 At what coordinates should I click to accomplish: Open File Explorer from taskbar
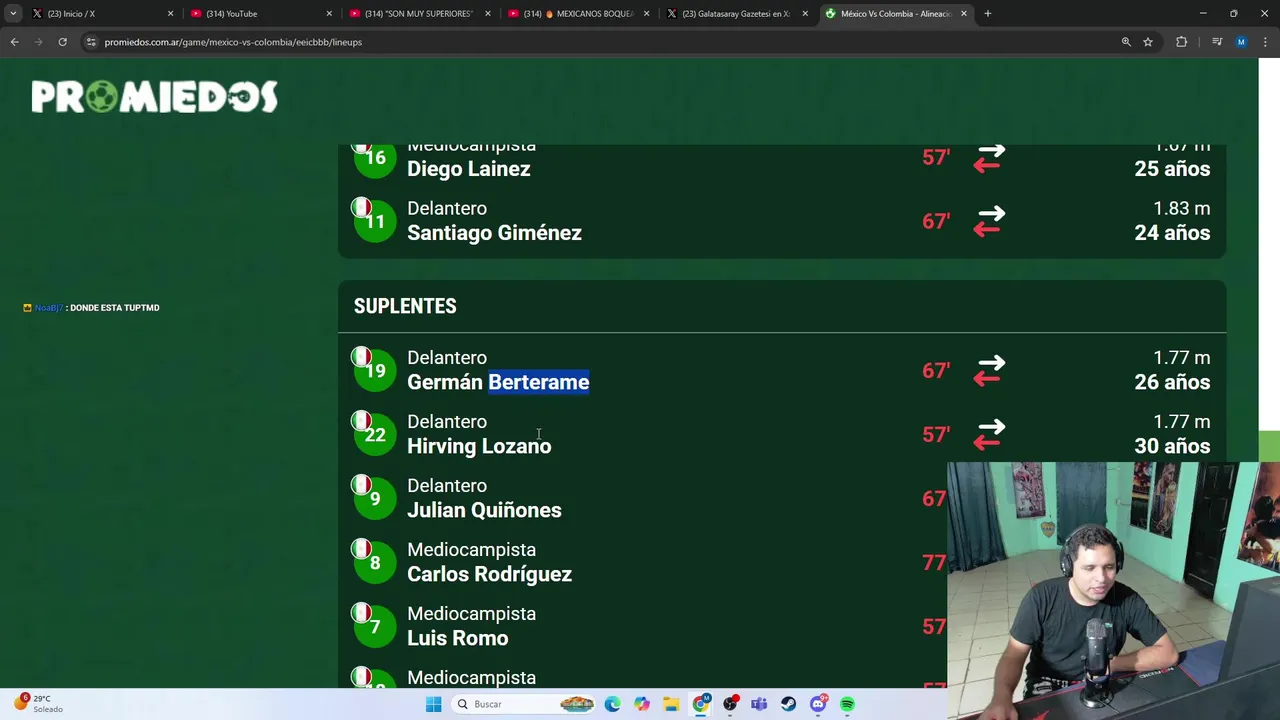point(671,704)
